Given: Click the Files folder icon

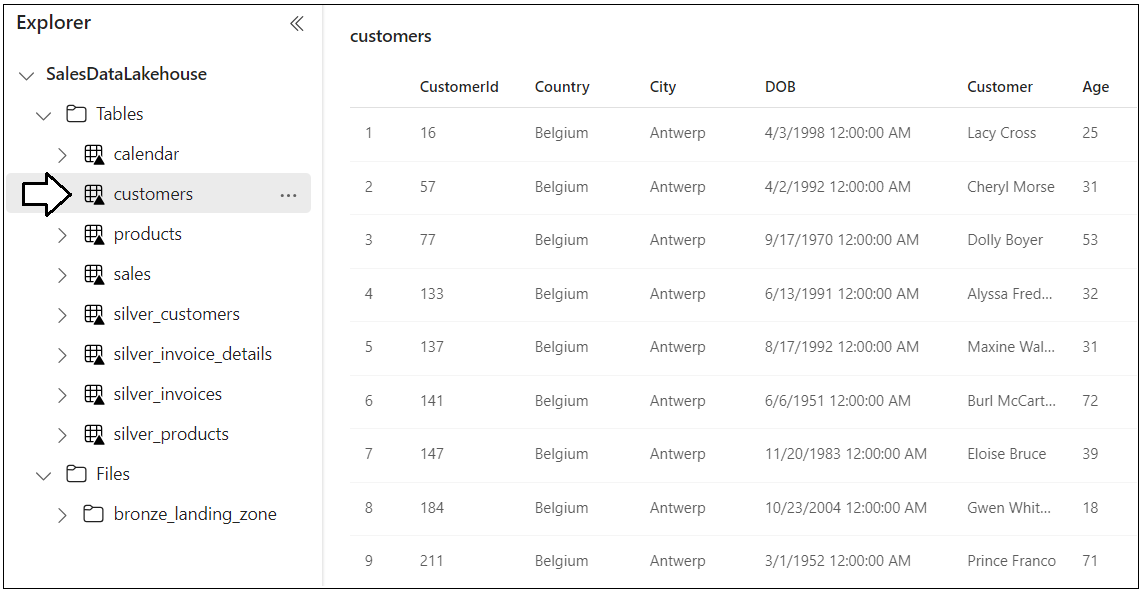Looking at the screenshot, I should (76, 474).
